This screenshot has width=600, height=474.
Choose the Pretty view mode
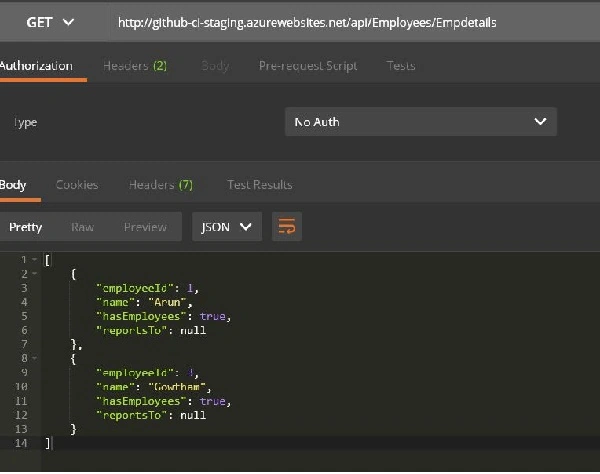26,227
